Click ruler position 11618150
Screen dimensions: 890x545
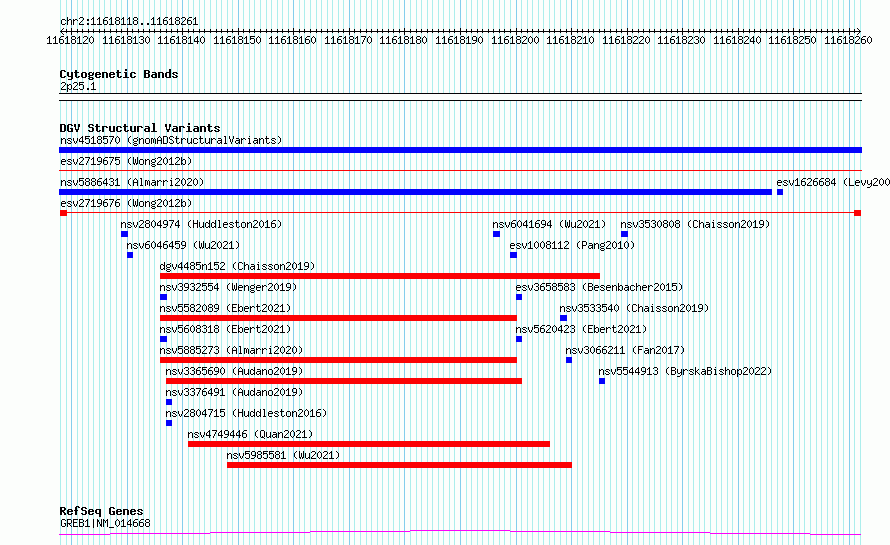coord(237,40)
